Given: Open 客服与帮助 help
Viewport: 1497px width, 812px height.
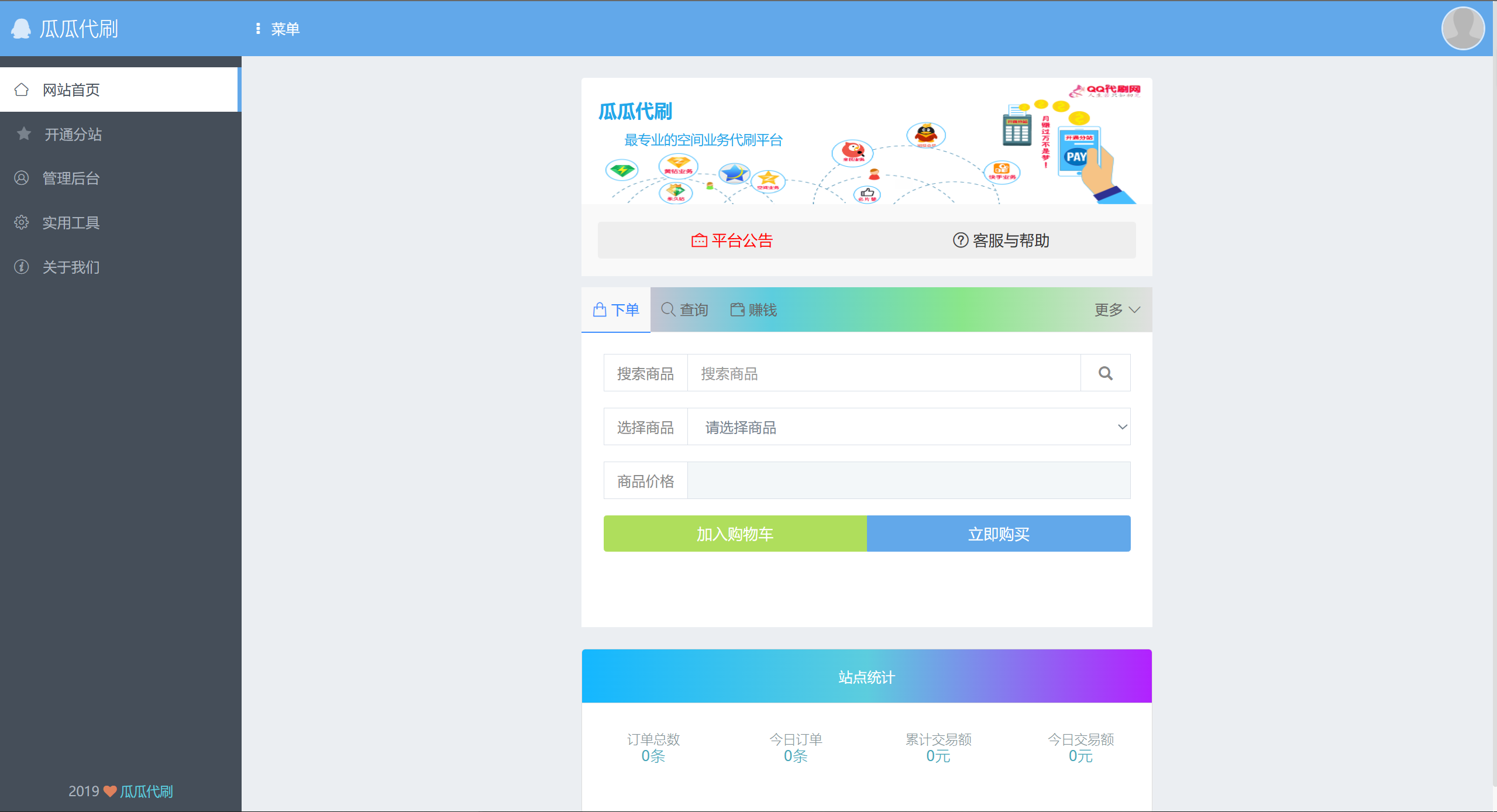Looking at the screenshot, I should (x=1001, y=240).
